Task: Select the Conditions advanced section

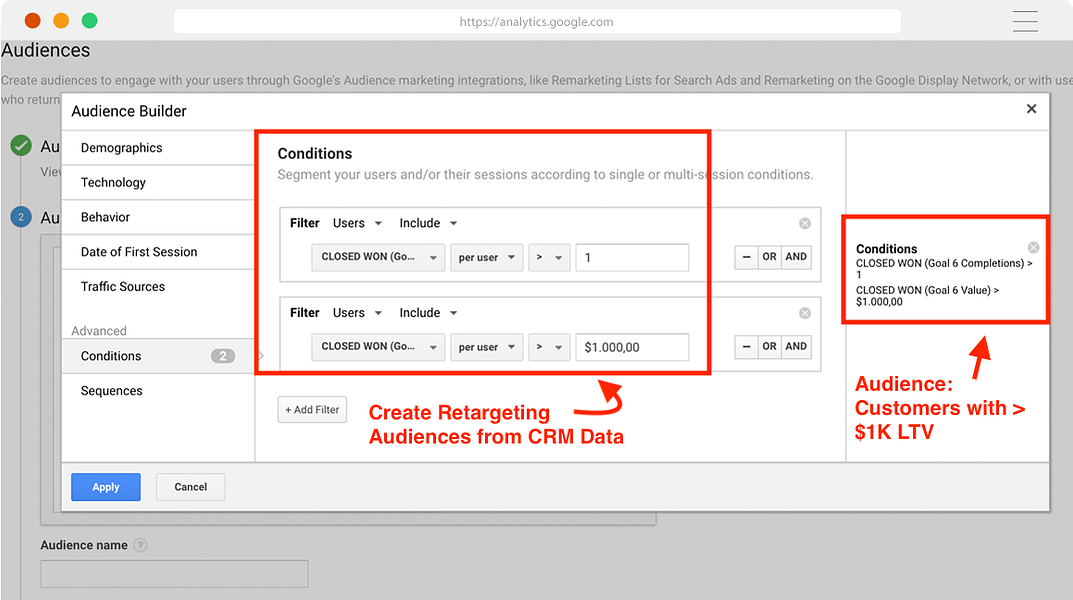Action: tap(158, 356)
